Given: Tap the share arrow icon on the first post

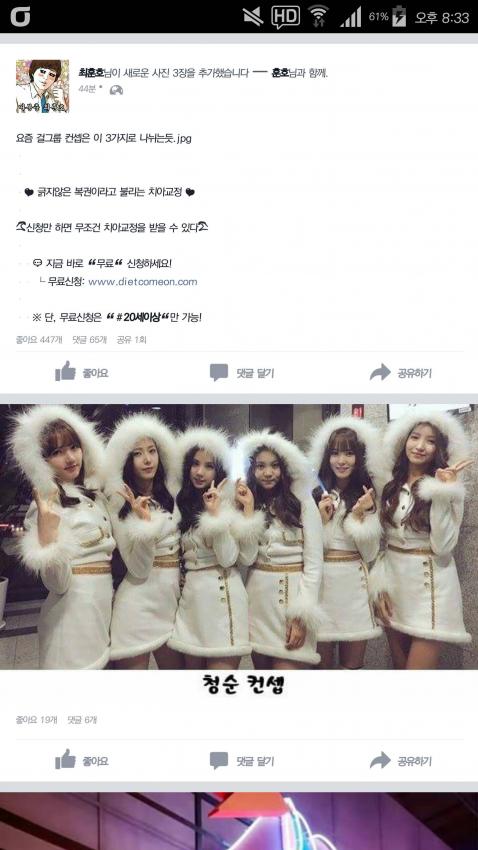Looking at the screenshot, I should [380, 372].
